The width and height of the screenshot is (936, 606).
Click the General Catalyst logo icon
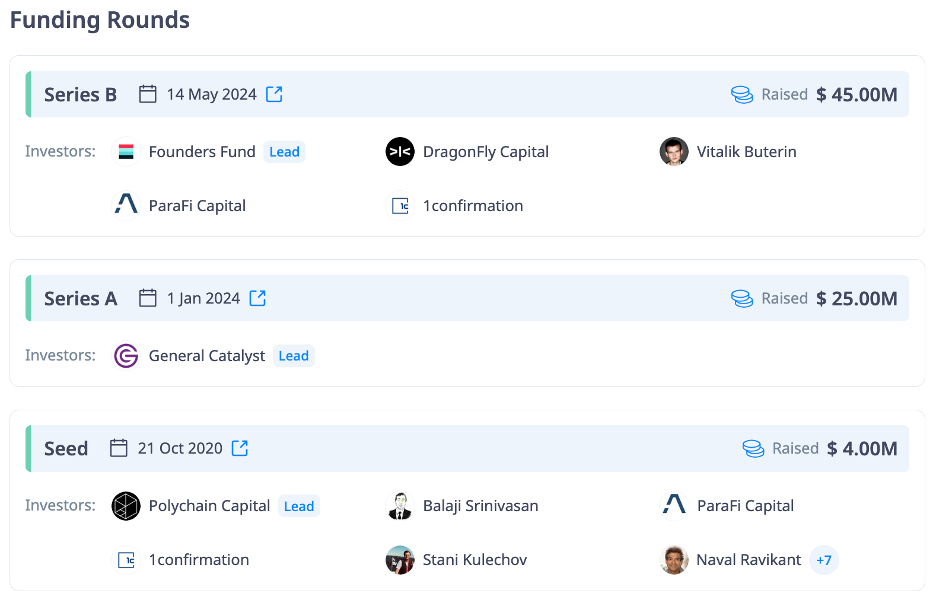pos(126,356)
